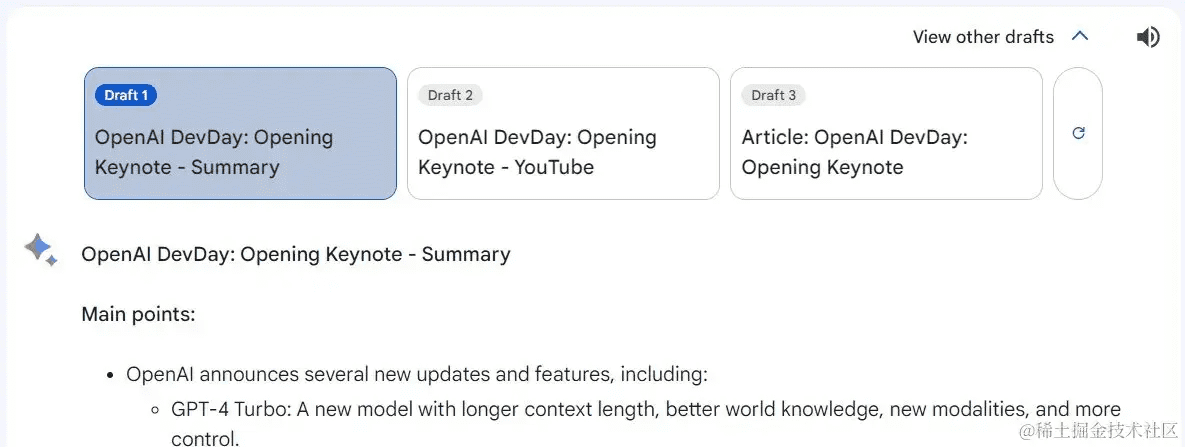Image resolution: width=1185 pixels, height=447 pixels.
Task: Click the narrow card holding regenerate button
Action: pos(1078,133)
